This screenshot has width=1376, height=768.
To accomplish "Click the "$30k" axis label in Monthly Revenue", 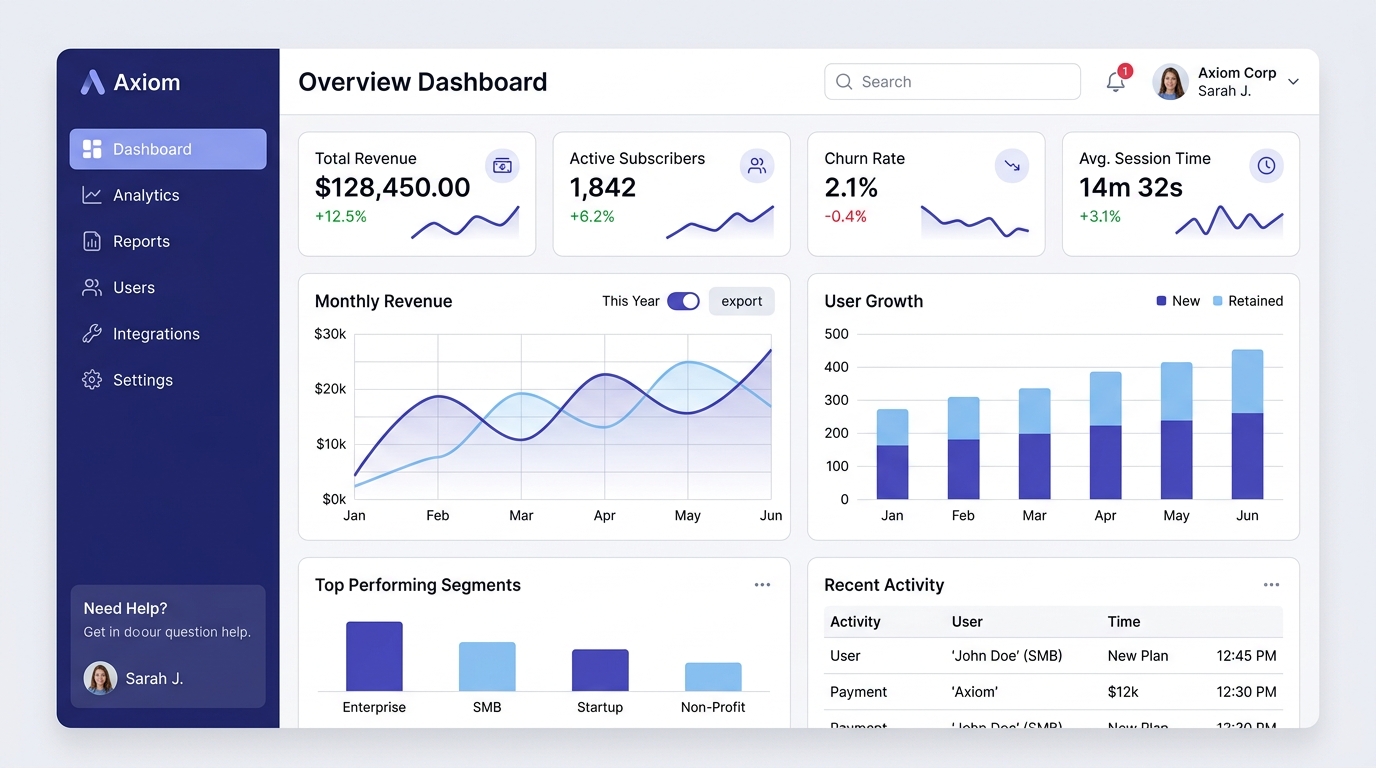I will pos(330,334).
